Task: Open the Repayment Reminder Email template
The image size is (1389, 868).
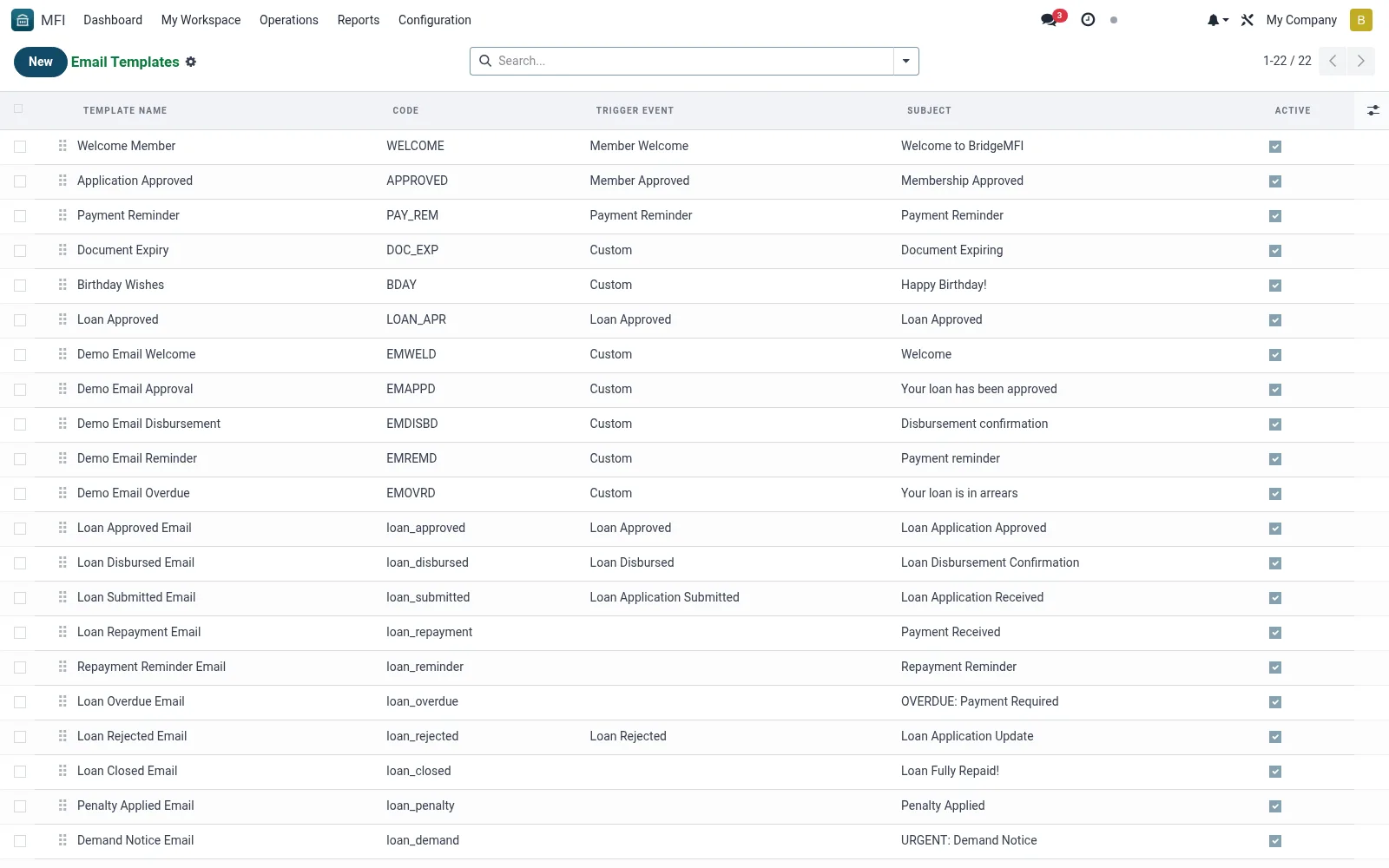Action: coord(151,667)
